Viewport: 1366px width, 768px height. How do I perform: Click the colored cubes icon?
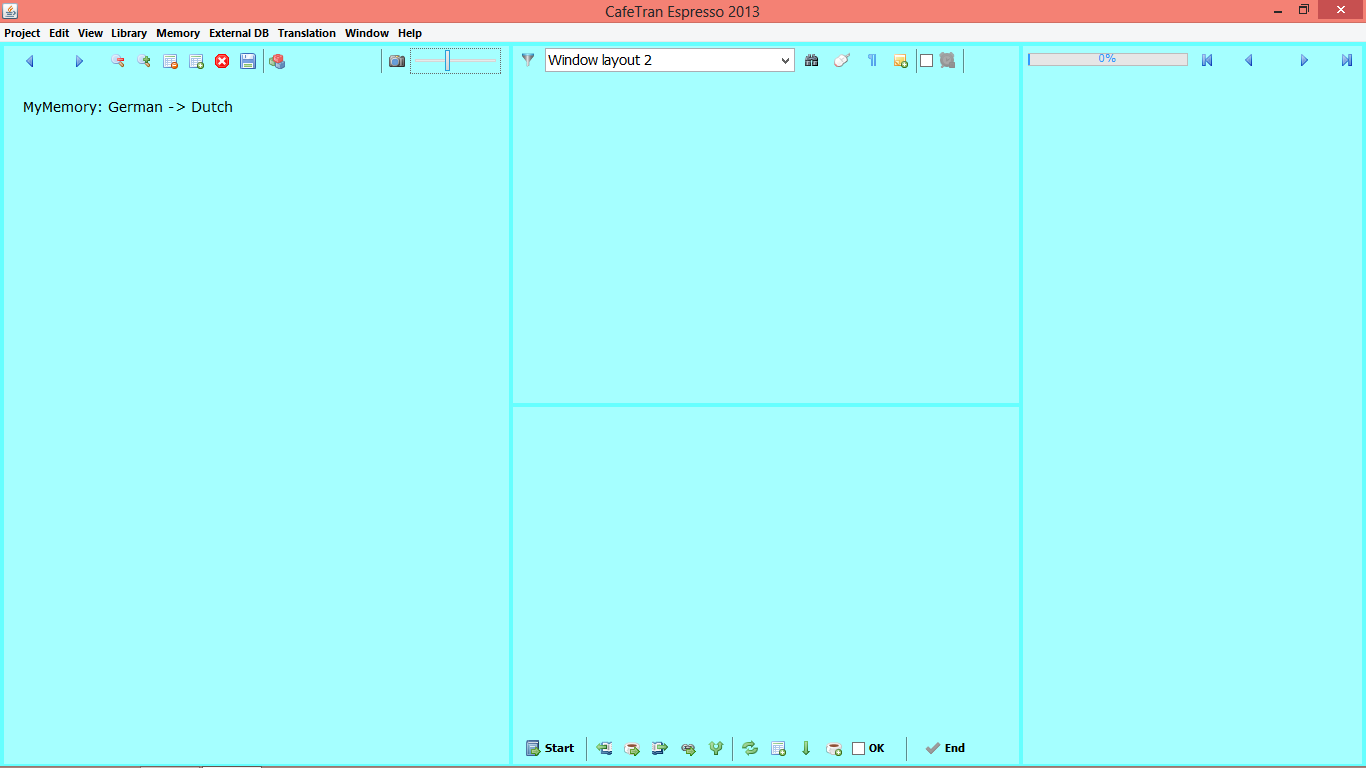coord(277,61)
